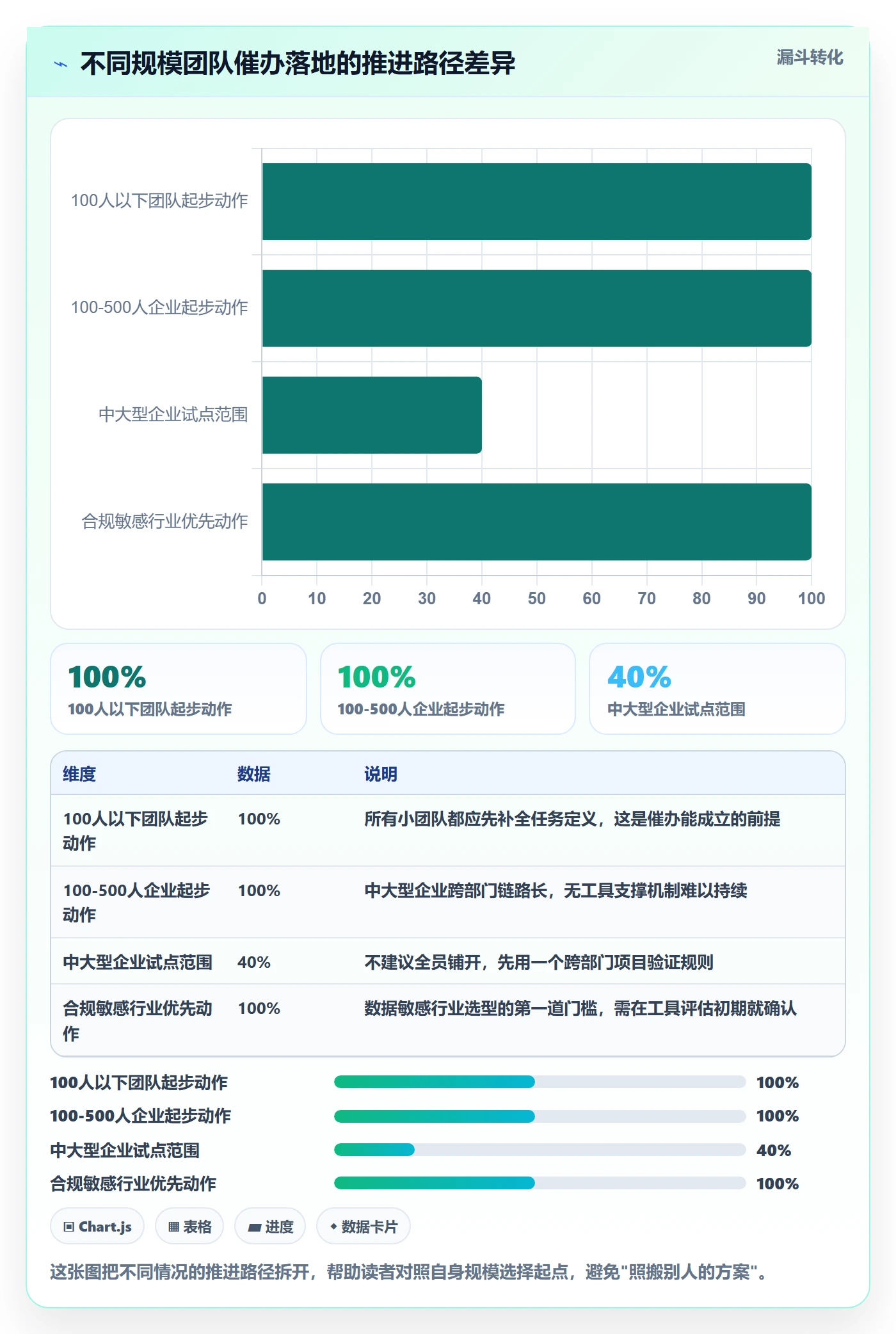Click the 中大型企业试点范围 progress bar
This screenshot has height=1334, width=896.
click(540, 1150)
